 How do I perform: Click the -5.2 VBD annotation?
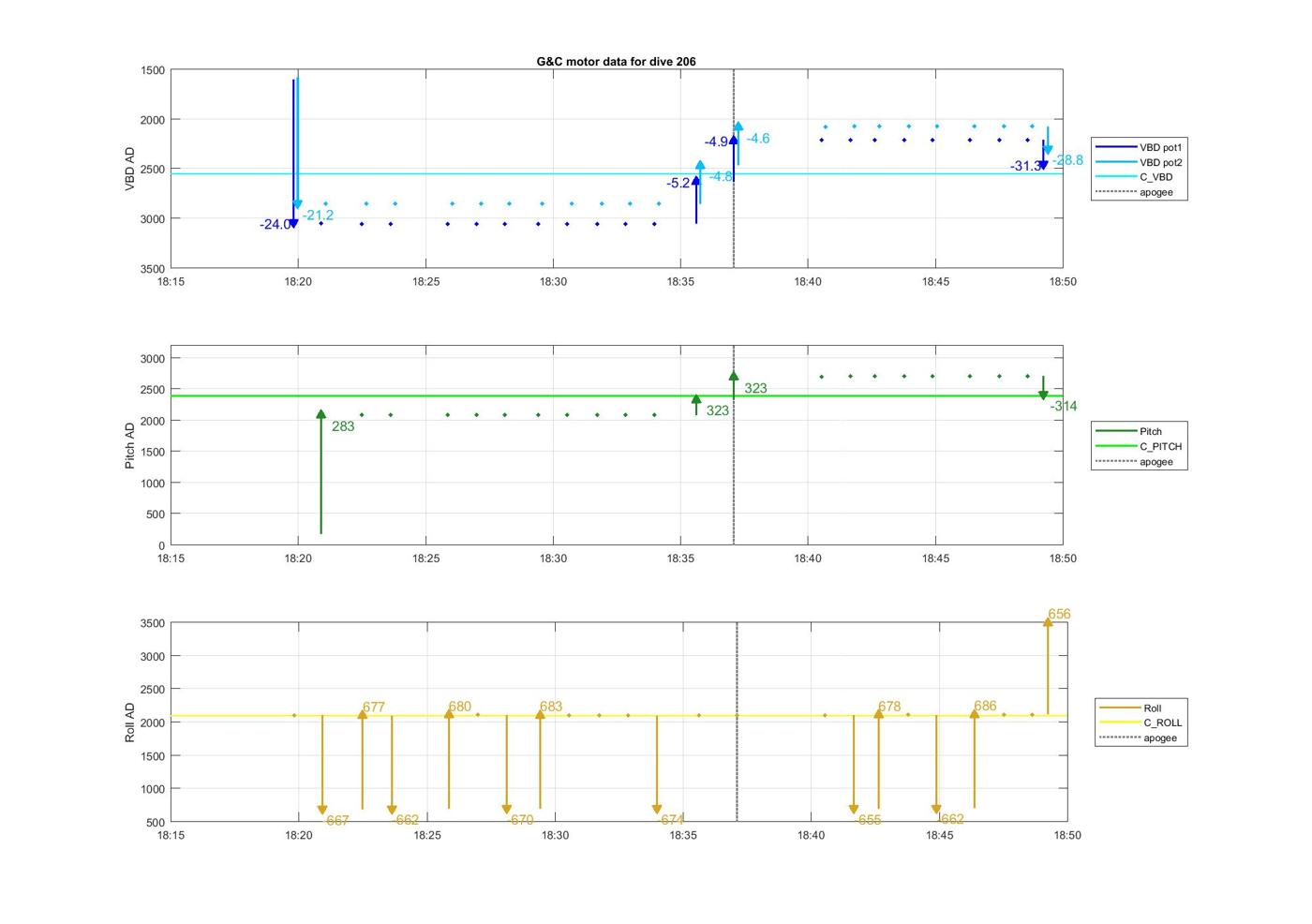[678, 184]
